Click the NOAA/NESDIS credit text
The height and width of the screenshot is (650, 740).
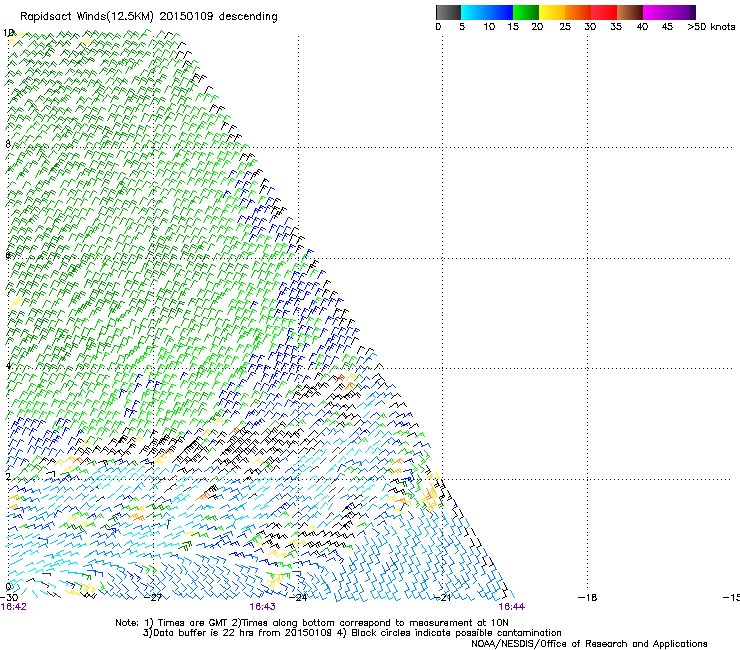coord(589,643)
